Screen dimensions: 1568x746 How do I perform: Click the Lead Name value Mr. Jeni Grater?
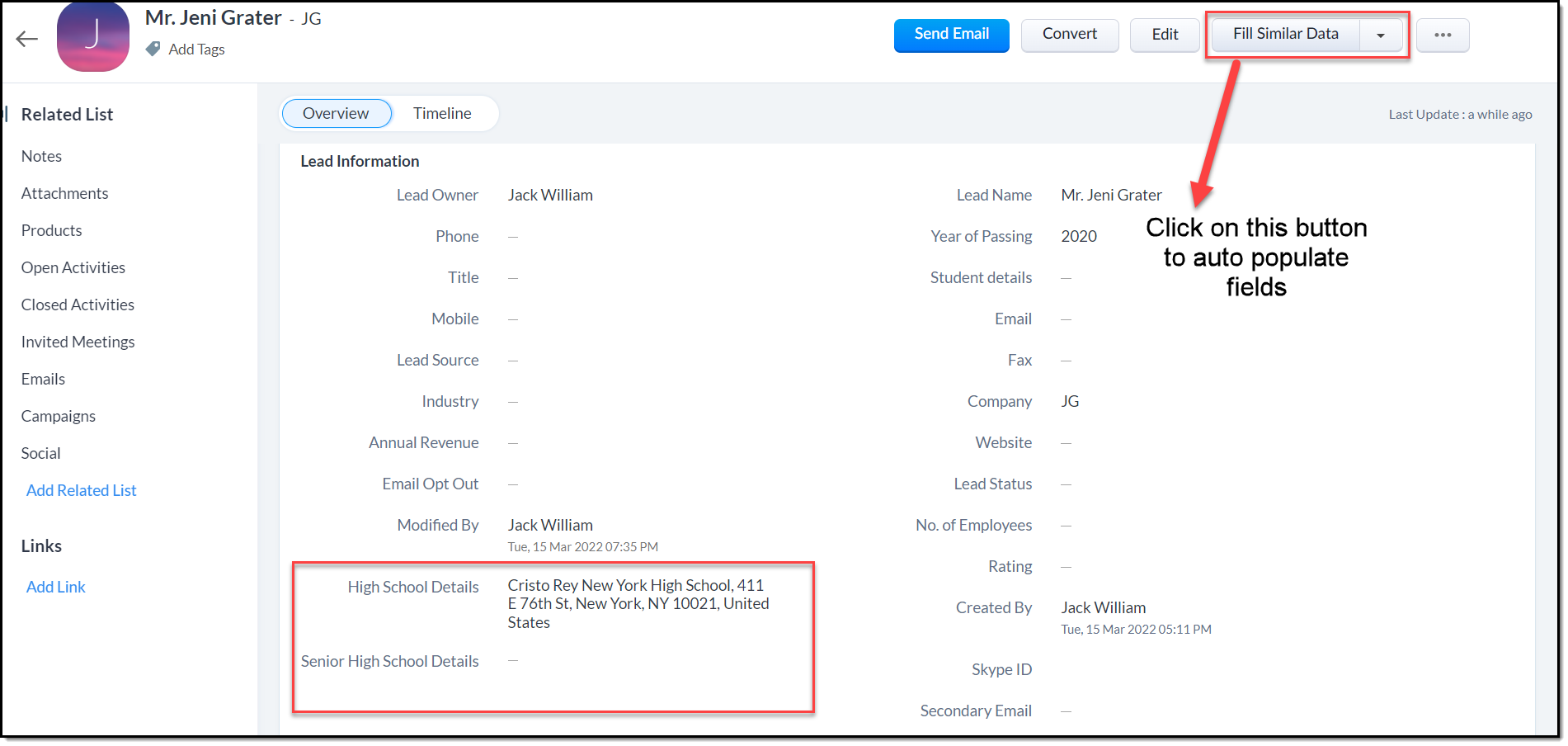(1111, 195)
